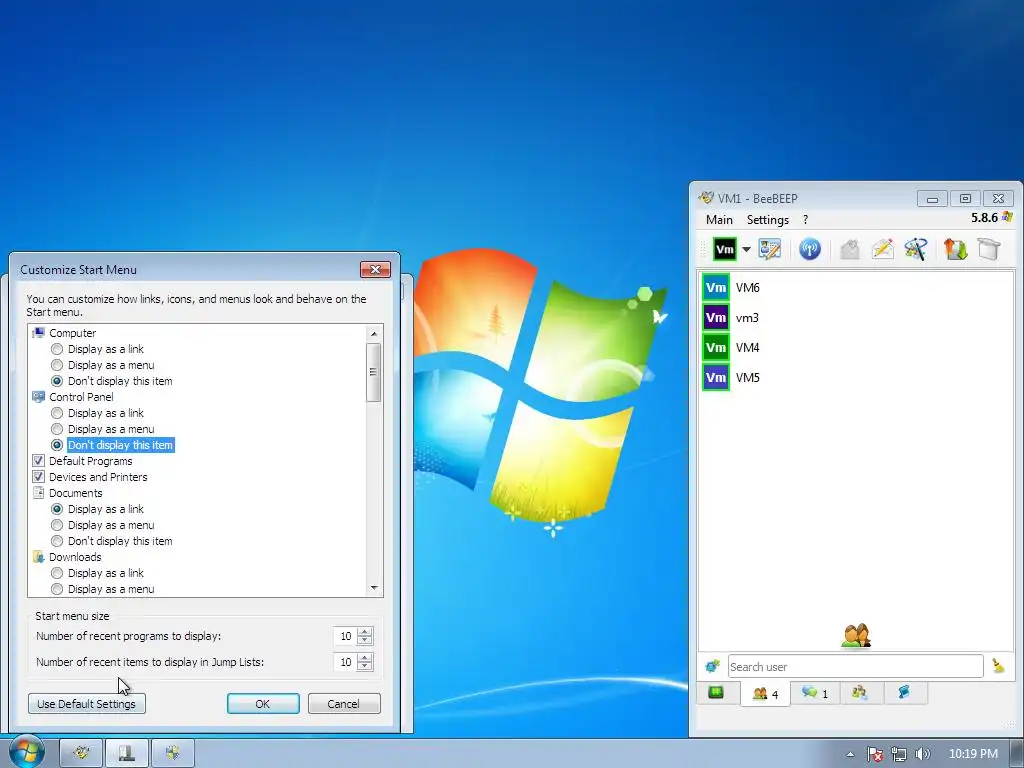Click the VM4 user avatar
Image resolution: width=1024 pixels, height=768 pixels.
pos(716,347)
